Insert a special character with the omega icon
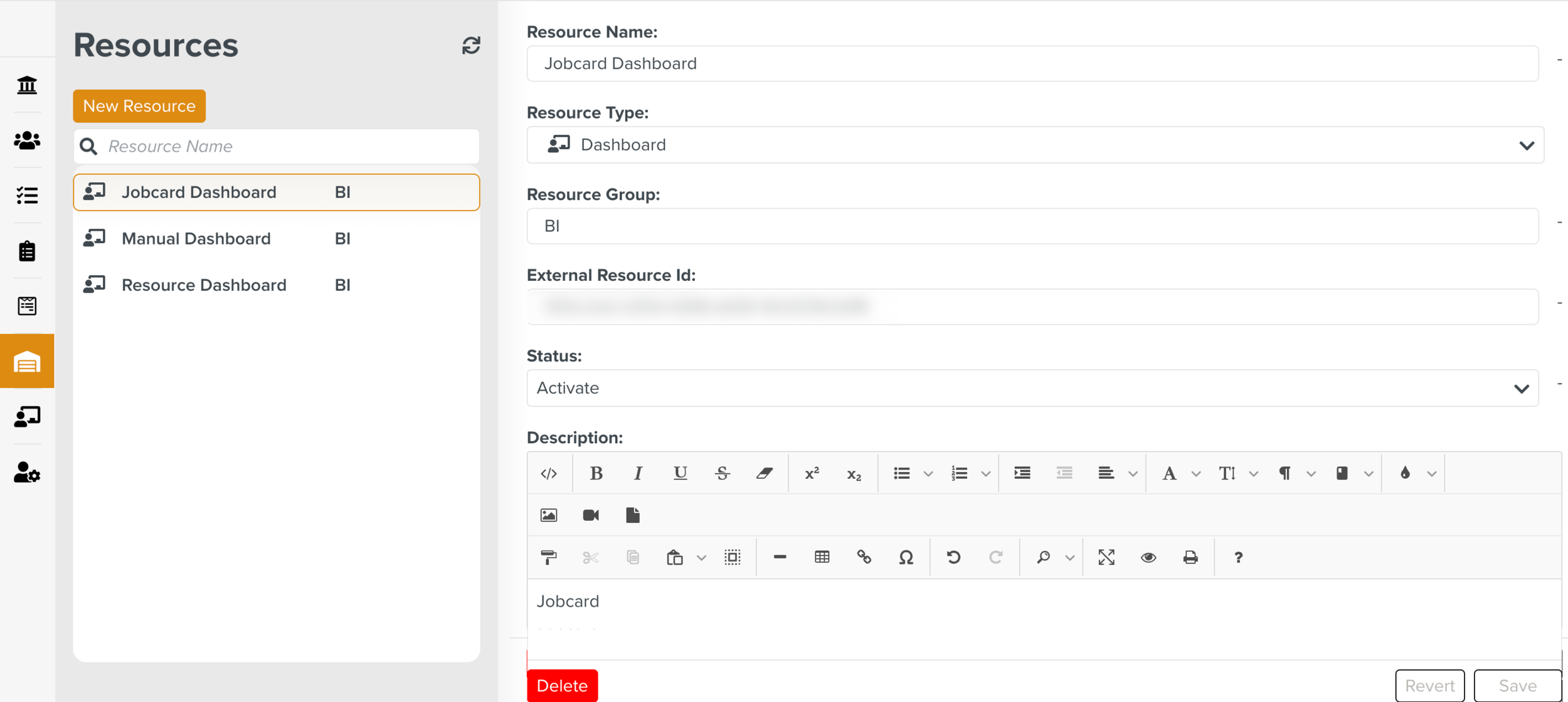The height and width of the screenshot is (702, 1568). click(906, 557)
